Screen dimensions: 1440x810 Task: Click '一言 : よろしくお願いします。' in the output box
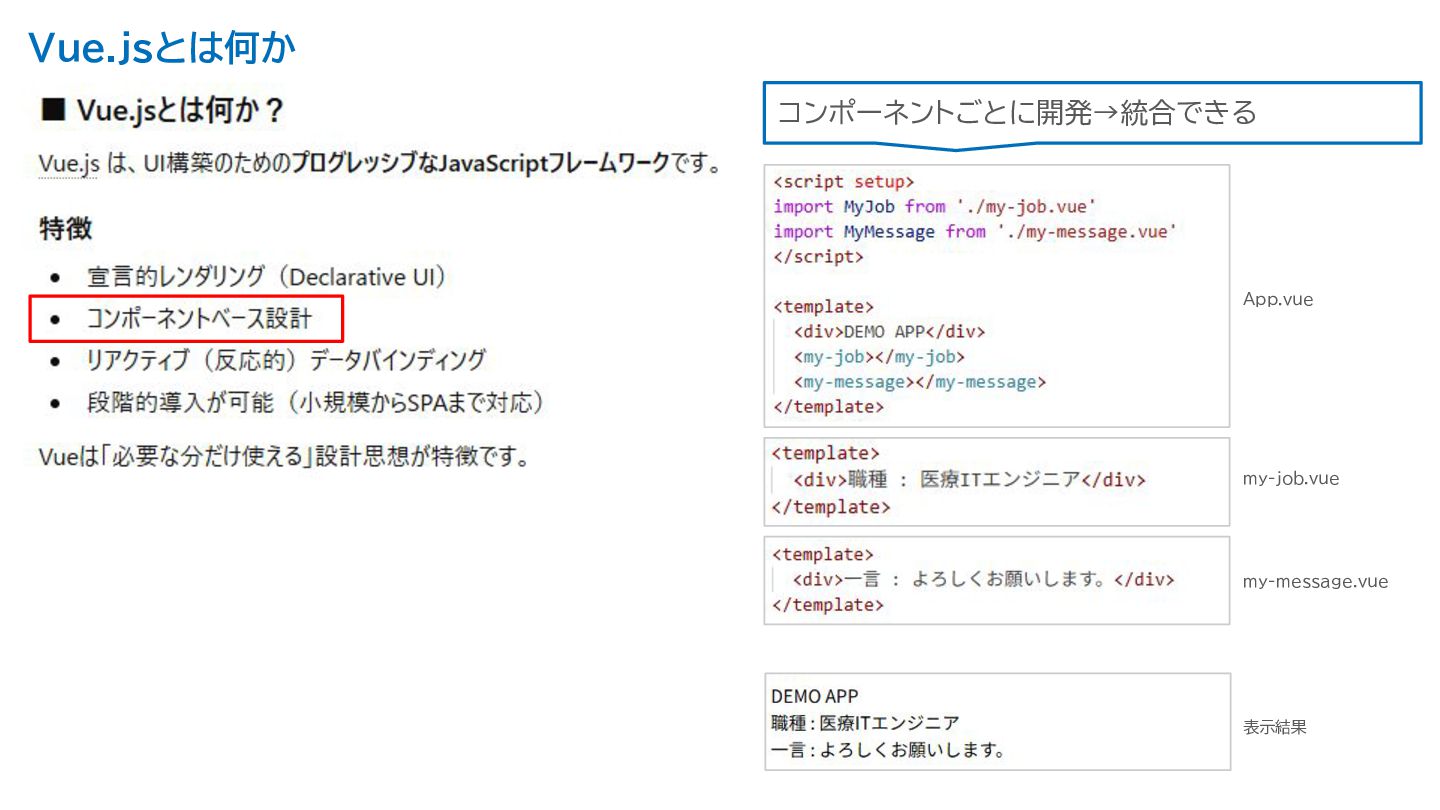(x=888, y=750)
